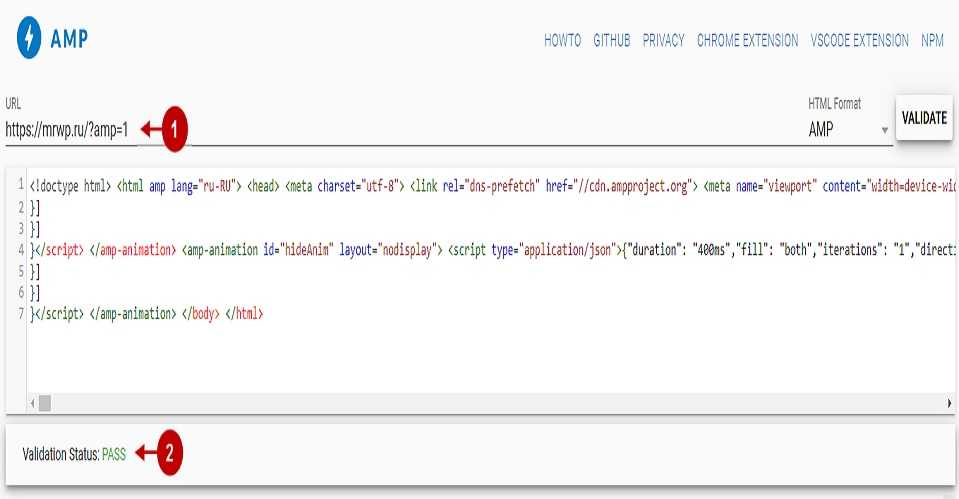The image size is (959, 499).
Task: Click the green PASS validation status
Action: 114,454
